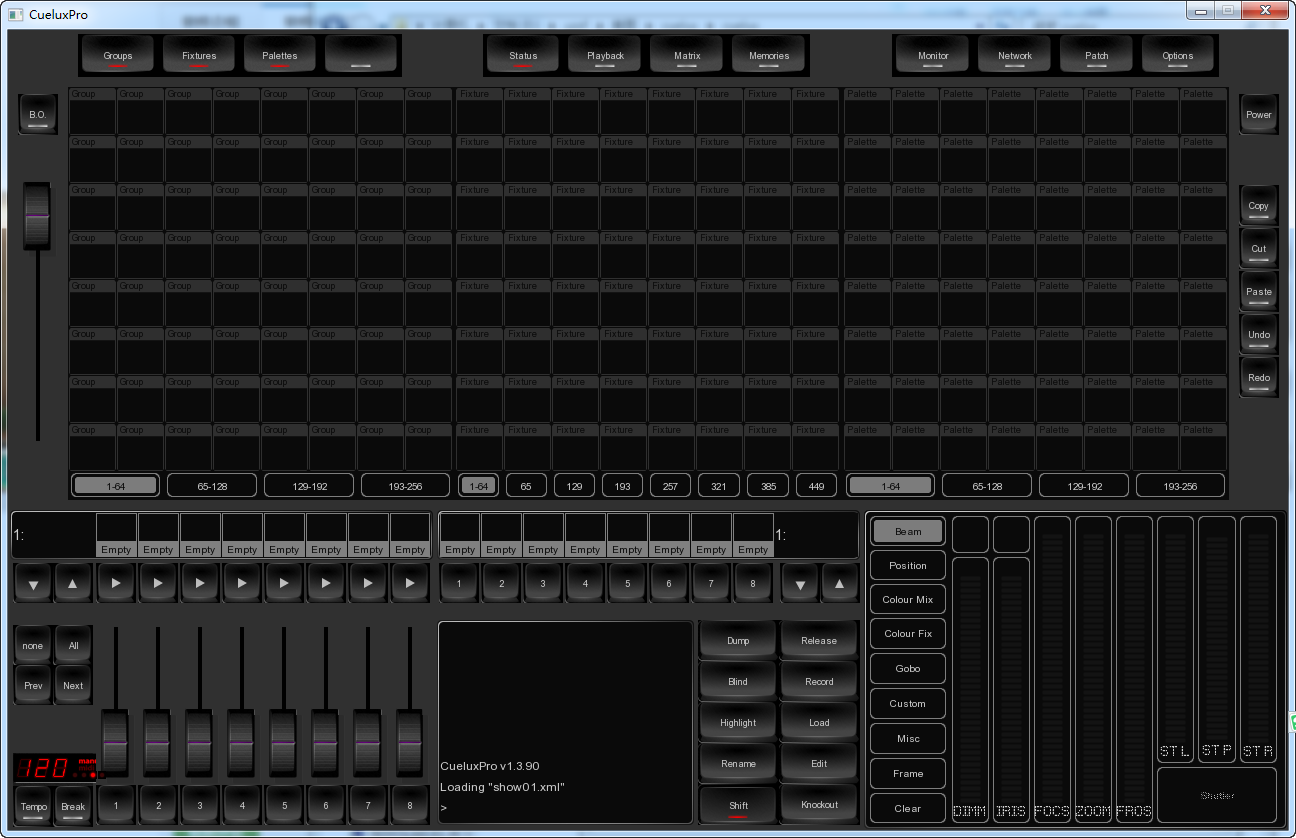Toggle the Palettes view button
This screenshot has height=838, width=1296.
pos(280,55)
